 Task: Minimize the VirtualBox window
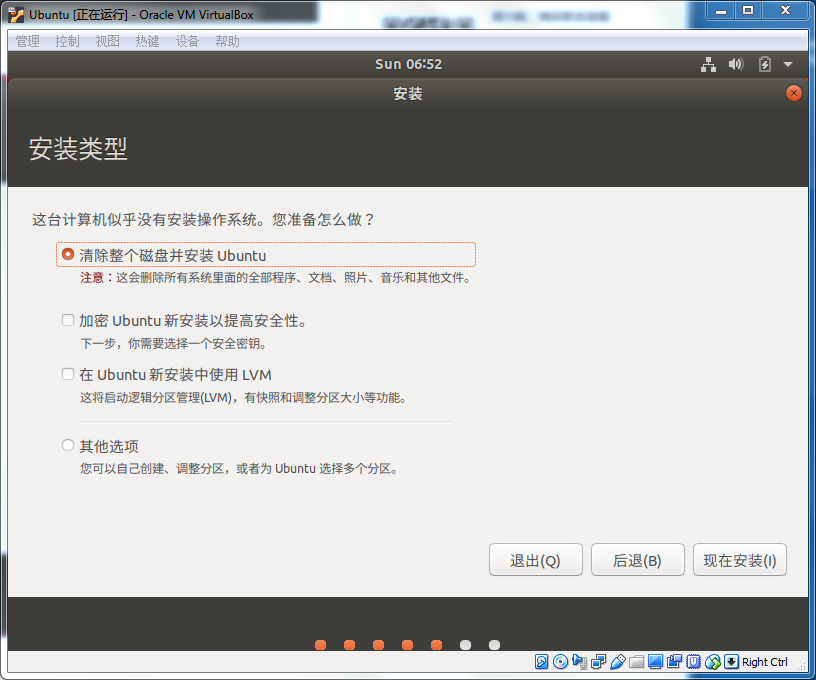click(721, 10)
